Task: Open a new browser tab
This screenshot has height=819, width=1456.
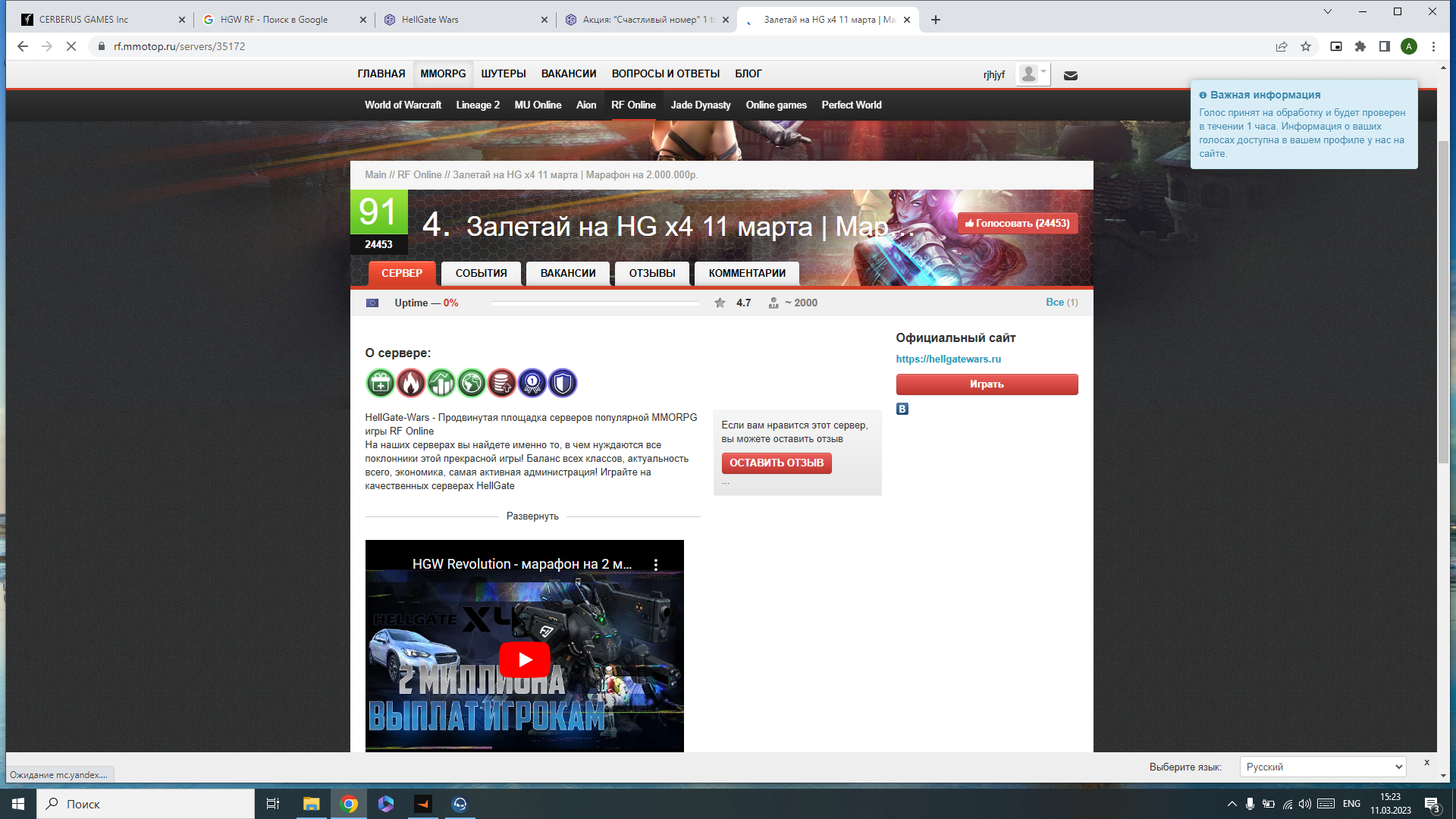Action: (x=936, y=20)
